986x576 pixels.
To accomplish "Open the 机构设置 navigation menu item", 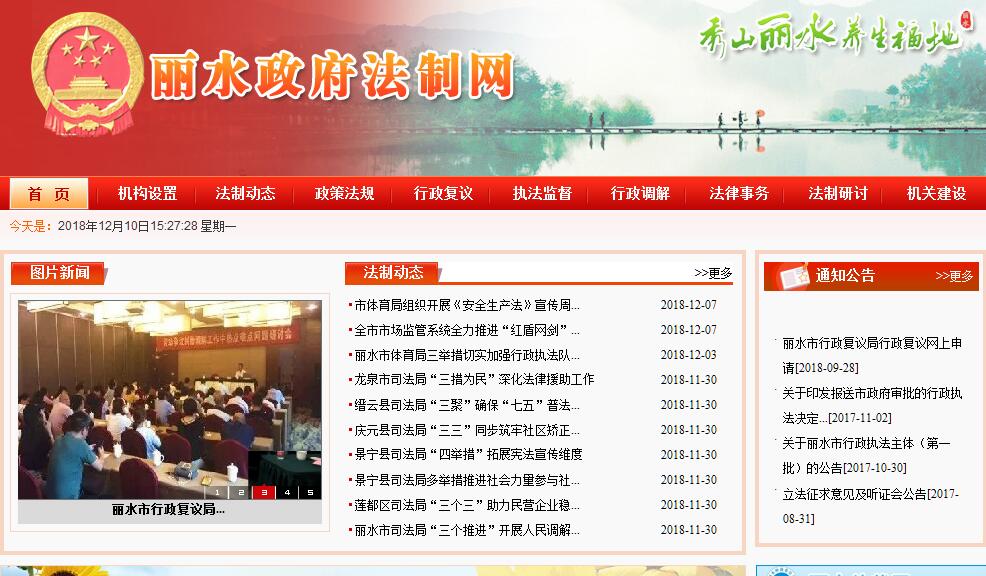I will (x=147, y=194).
